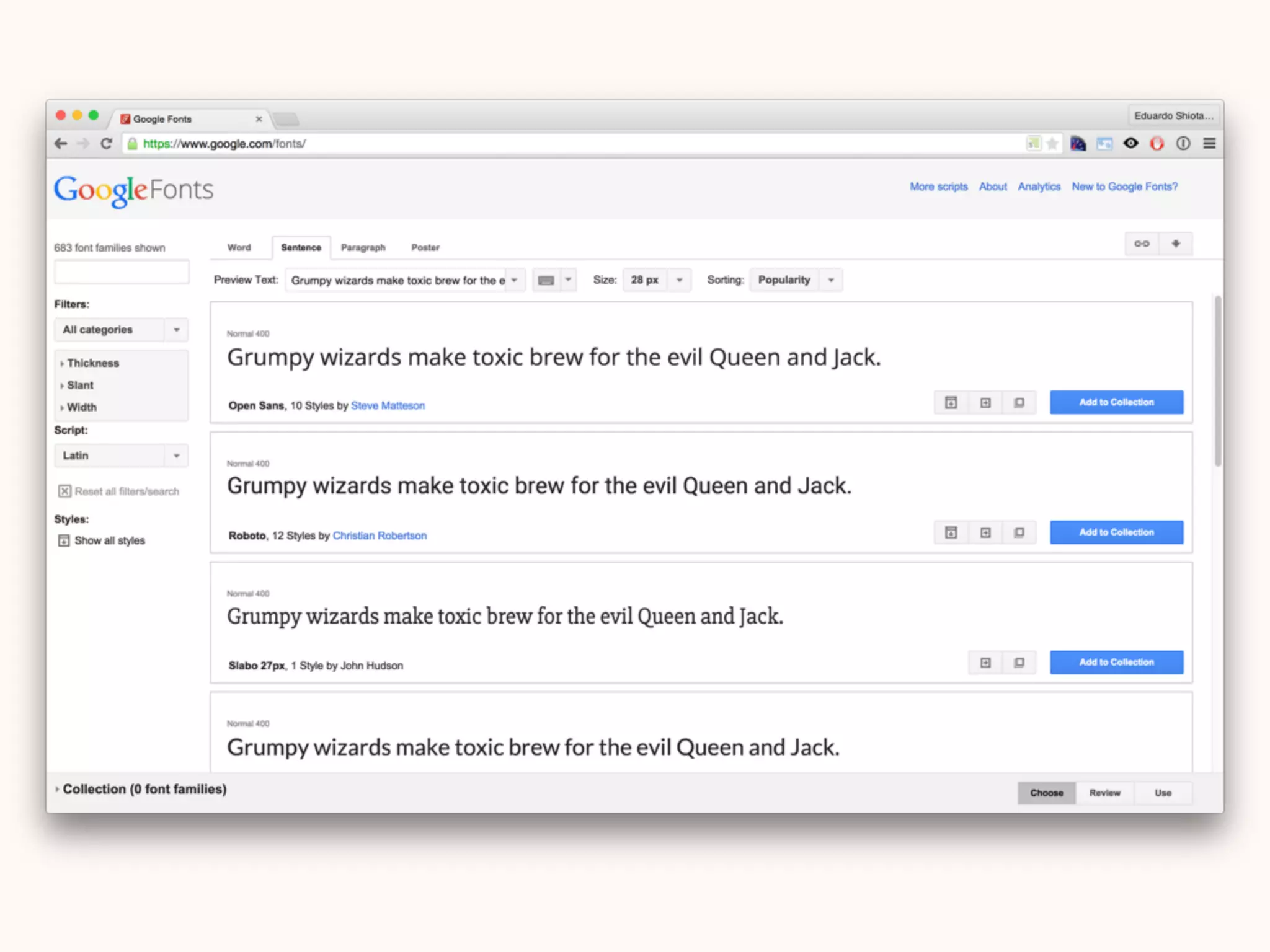Click the Chrome hamburger menu icon

tap(1209, 143)
